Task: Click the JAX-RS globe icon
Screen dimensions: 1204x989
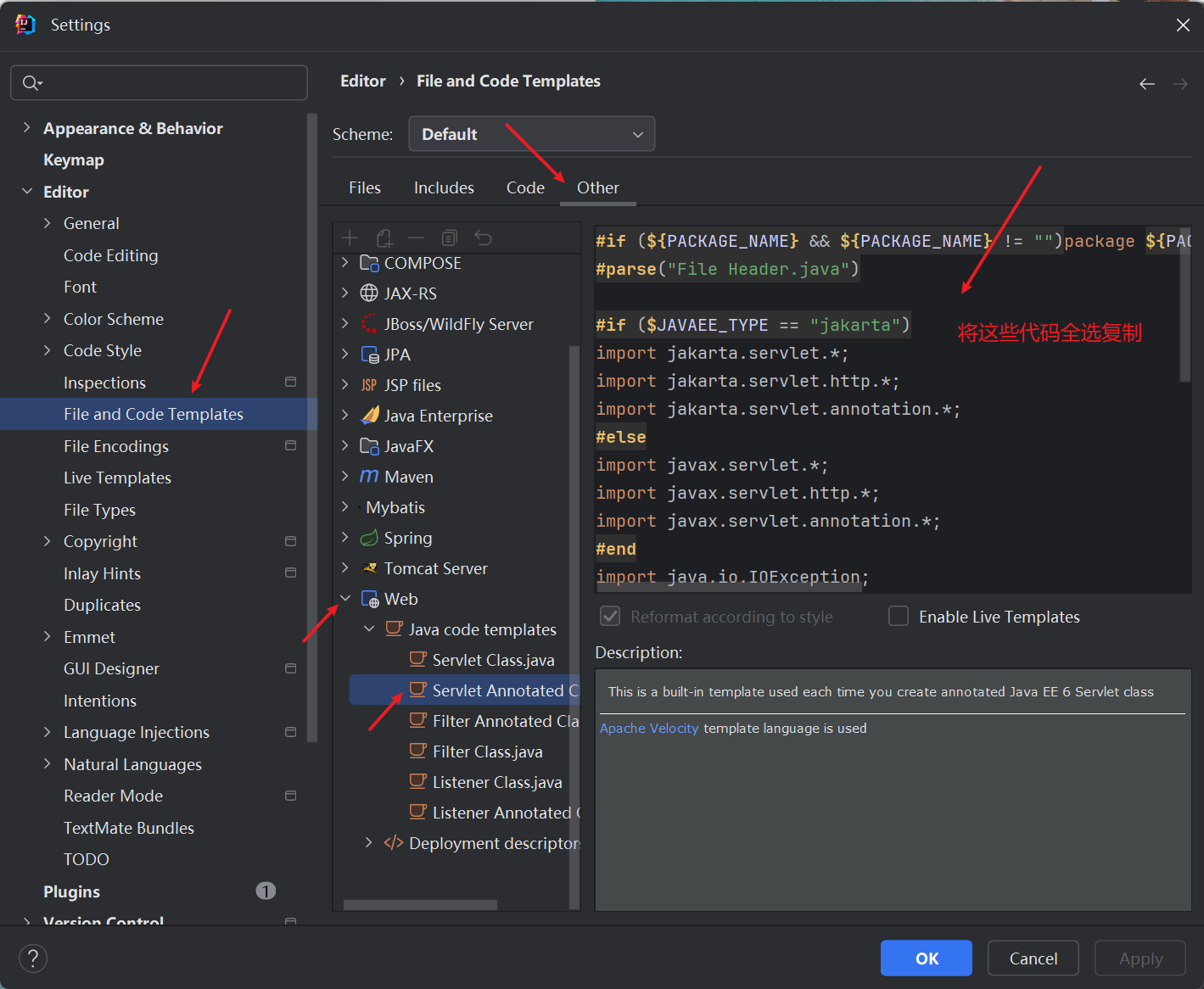Action: (369, 293)
